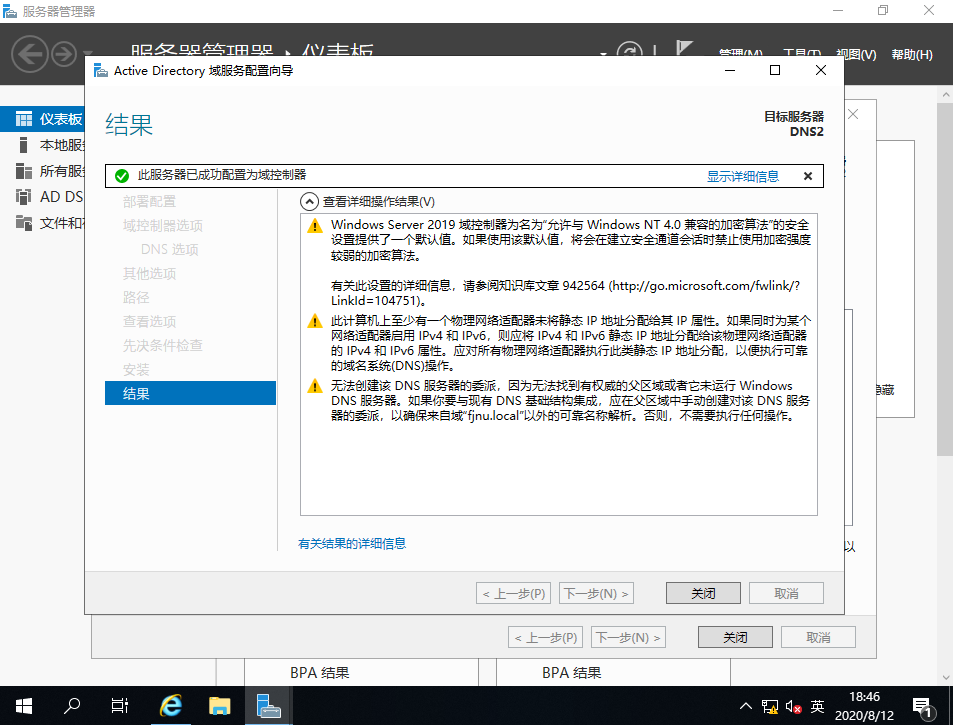Click the Server Manager vertical scrollbar

point(945,280)
